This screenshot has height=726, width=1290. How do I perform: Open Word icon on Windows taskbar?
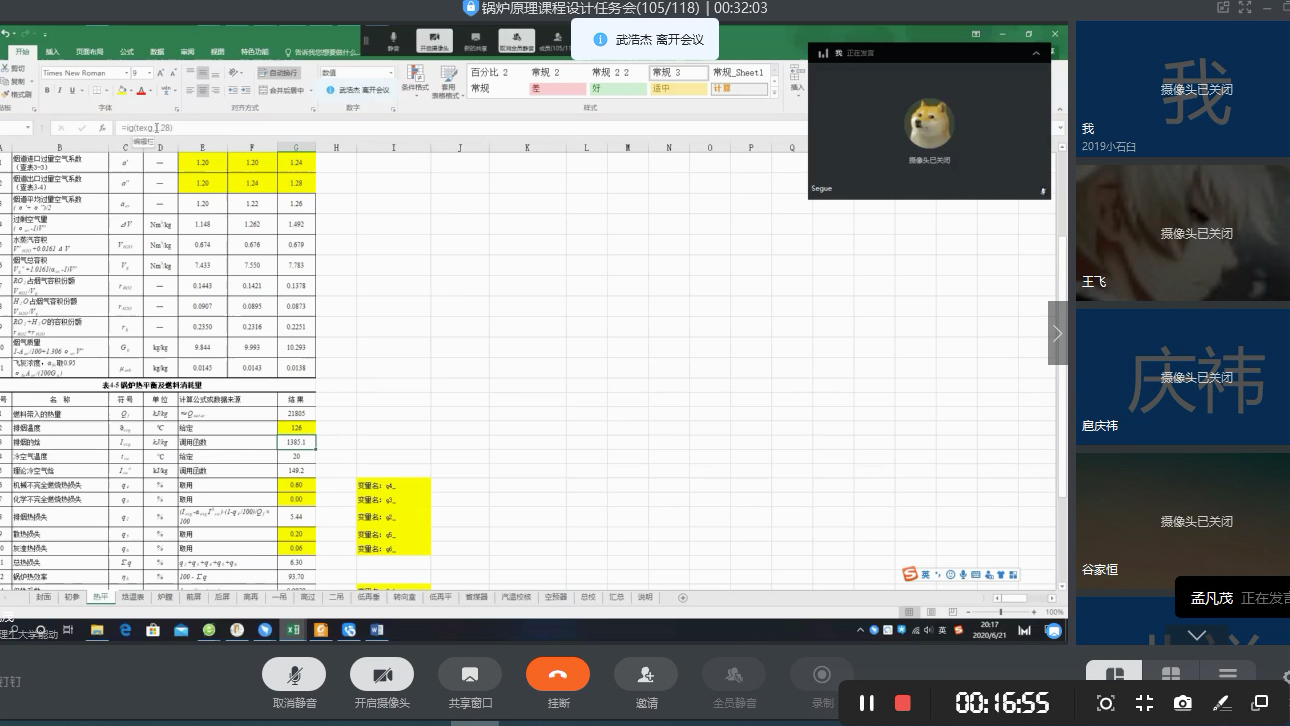pos(377,630)
